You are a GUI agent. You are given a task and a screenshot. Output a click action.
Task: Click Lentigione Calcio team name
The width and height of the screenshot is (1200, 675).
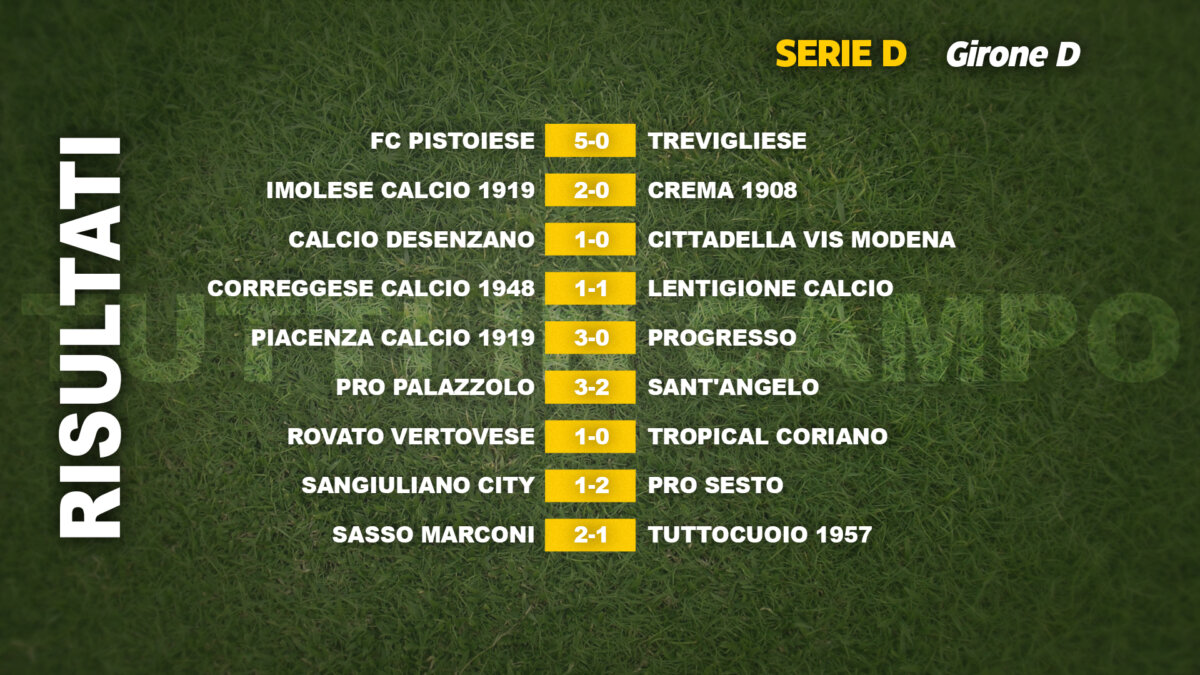[x=770, y=289]
